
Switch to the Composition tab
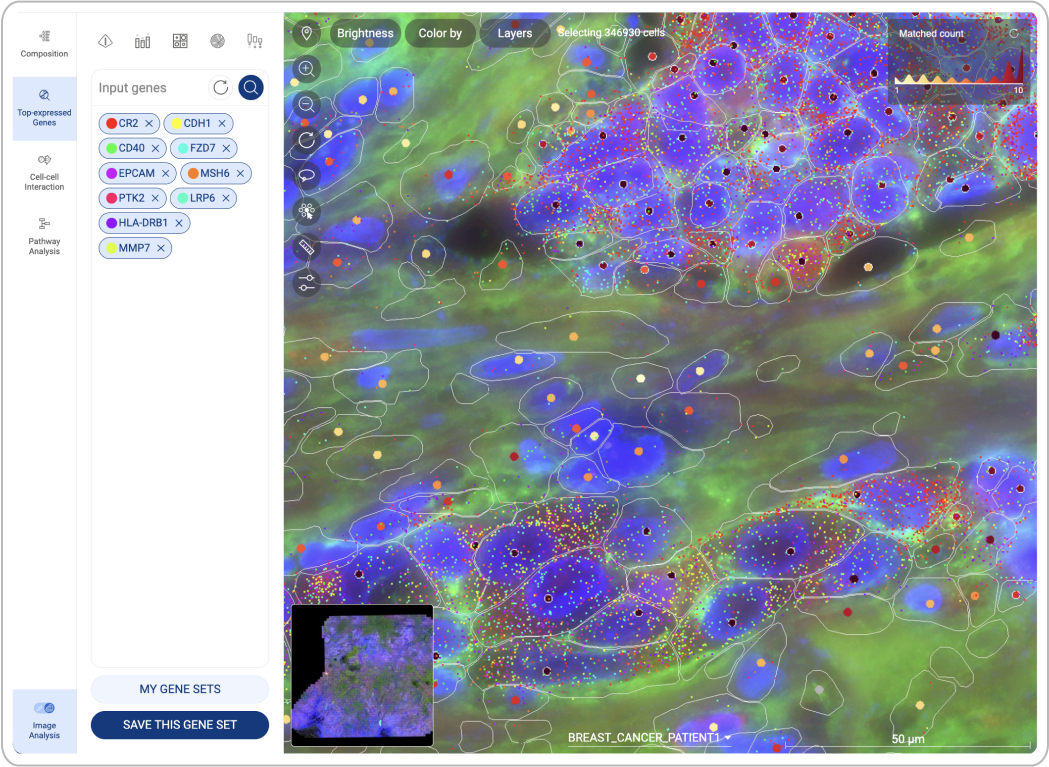click(44, 43)
